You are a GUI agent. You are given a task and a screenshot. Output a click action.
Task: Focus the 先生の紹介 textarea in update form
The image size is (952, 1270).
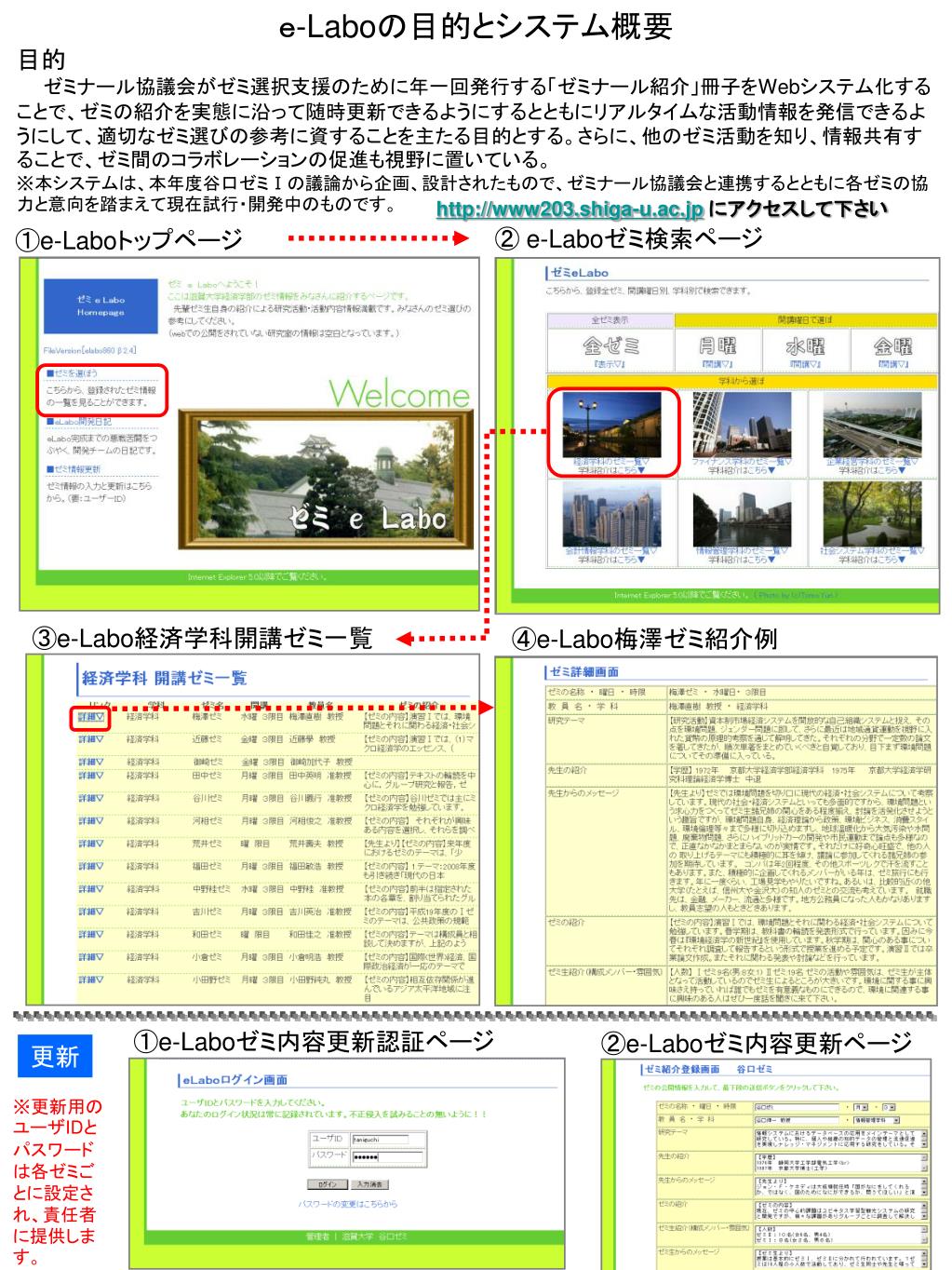point(840,1164)
